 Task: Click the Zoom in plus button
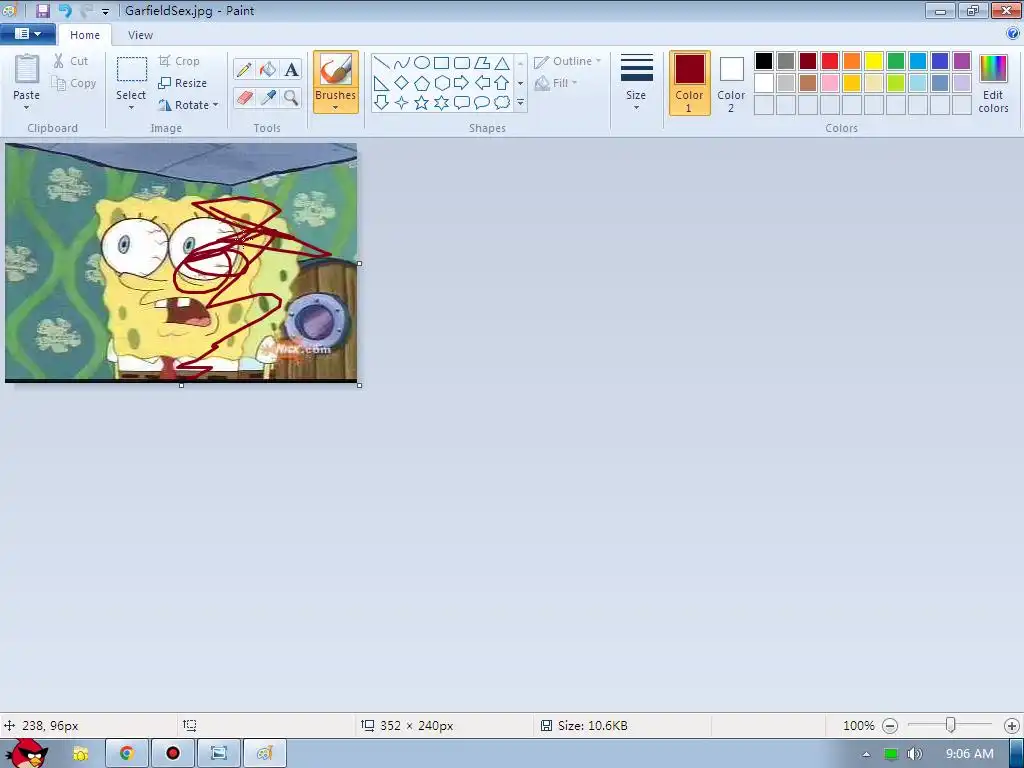[1012, 726]
